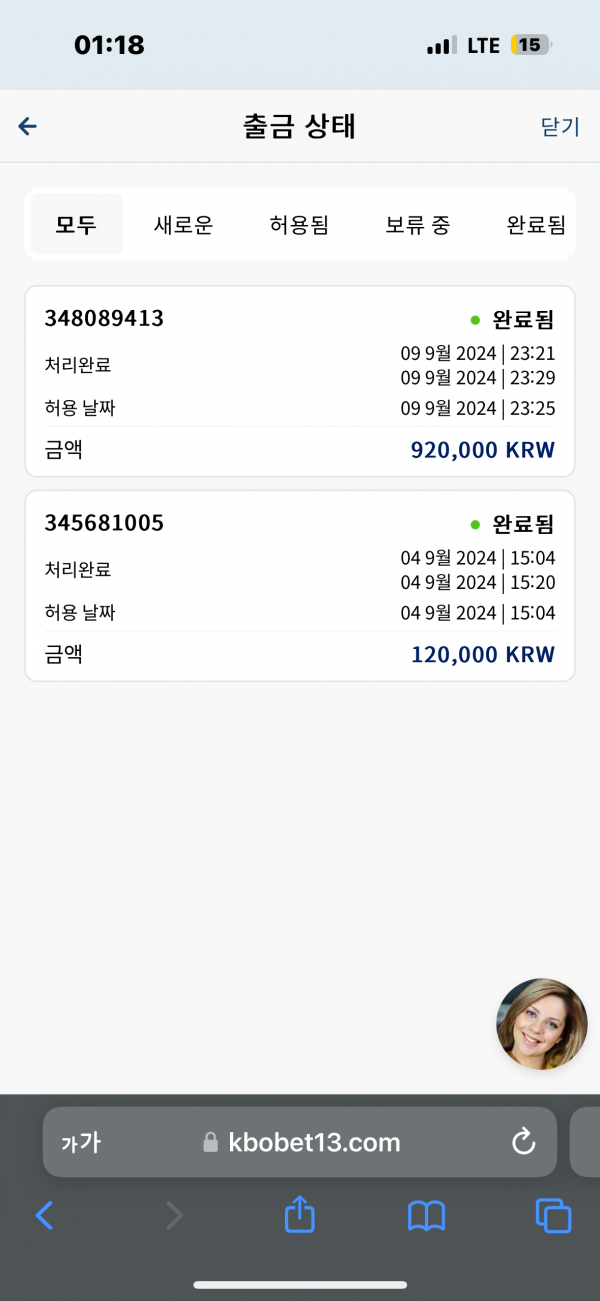
Task: Show the 보류 중 withdrawals tab
Action: coord(418,224)
